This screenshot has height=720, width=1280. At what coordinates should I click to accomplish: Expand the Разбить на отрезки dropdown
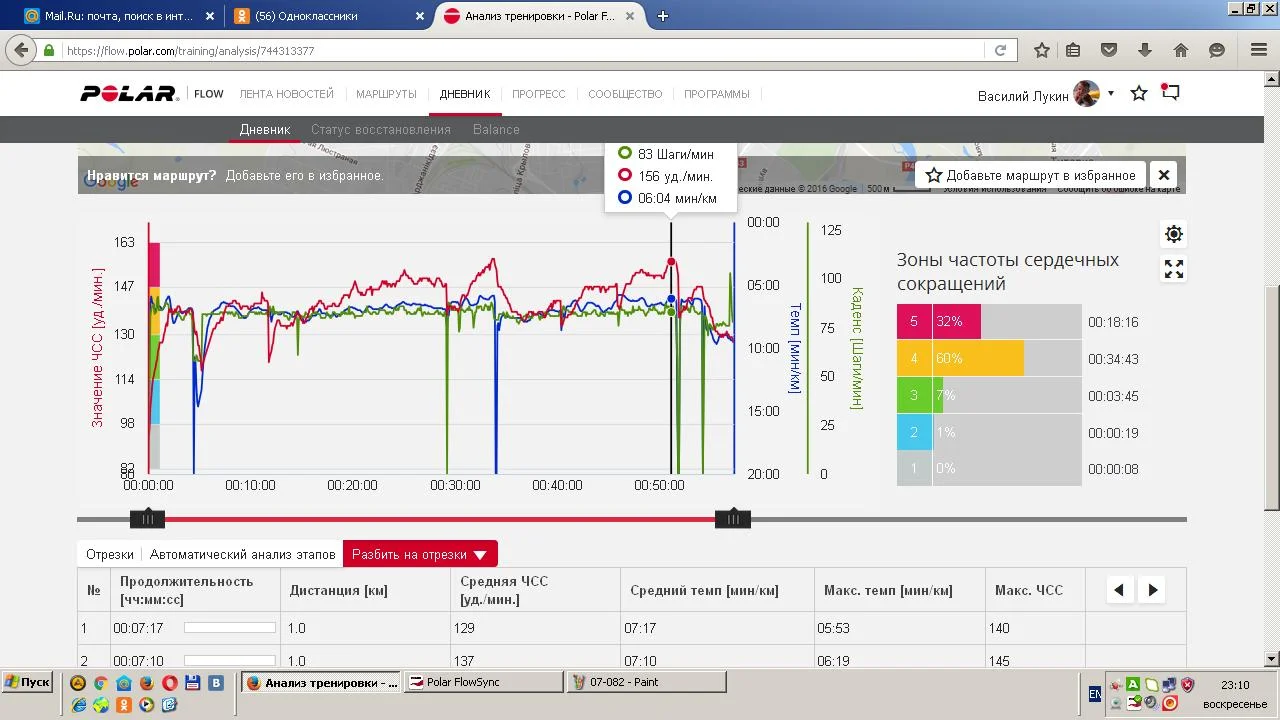[420, 554]
